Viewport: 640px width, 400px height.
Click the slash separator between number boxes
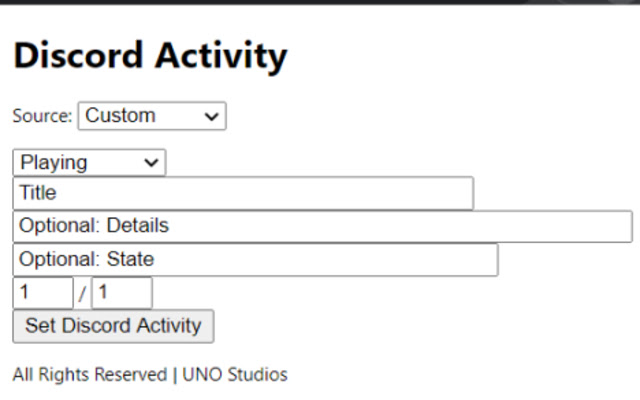[82, 294]
